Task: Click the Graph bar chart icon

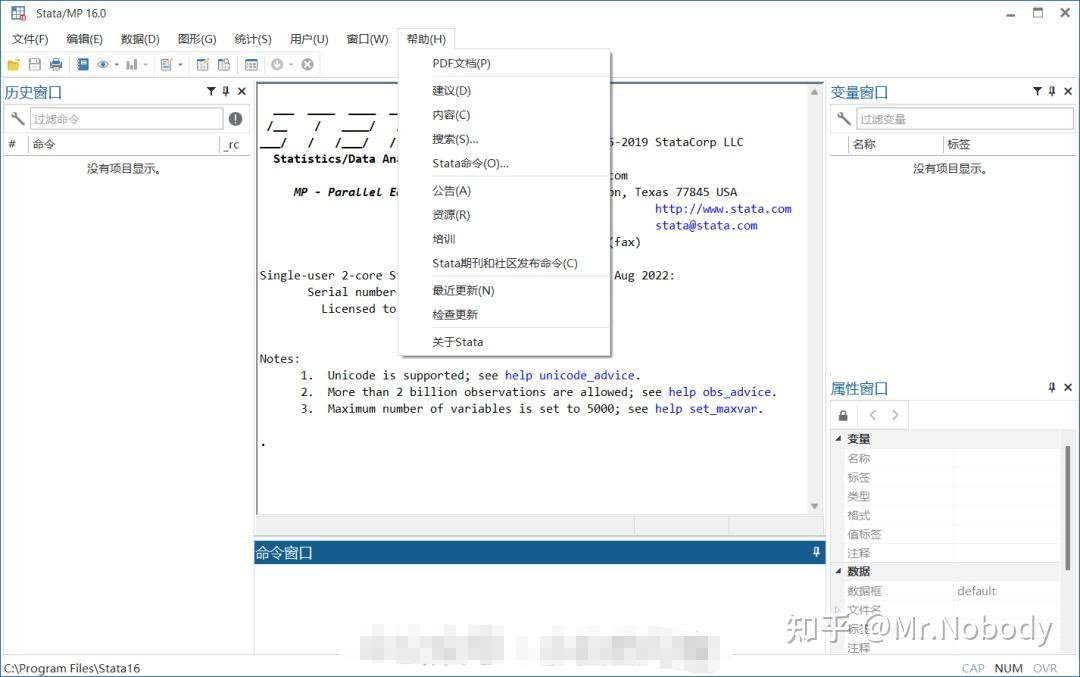Action: (131, 65)
